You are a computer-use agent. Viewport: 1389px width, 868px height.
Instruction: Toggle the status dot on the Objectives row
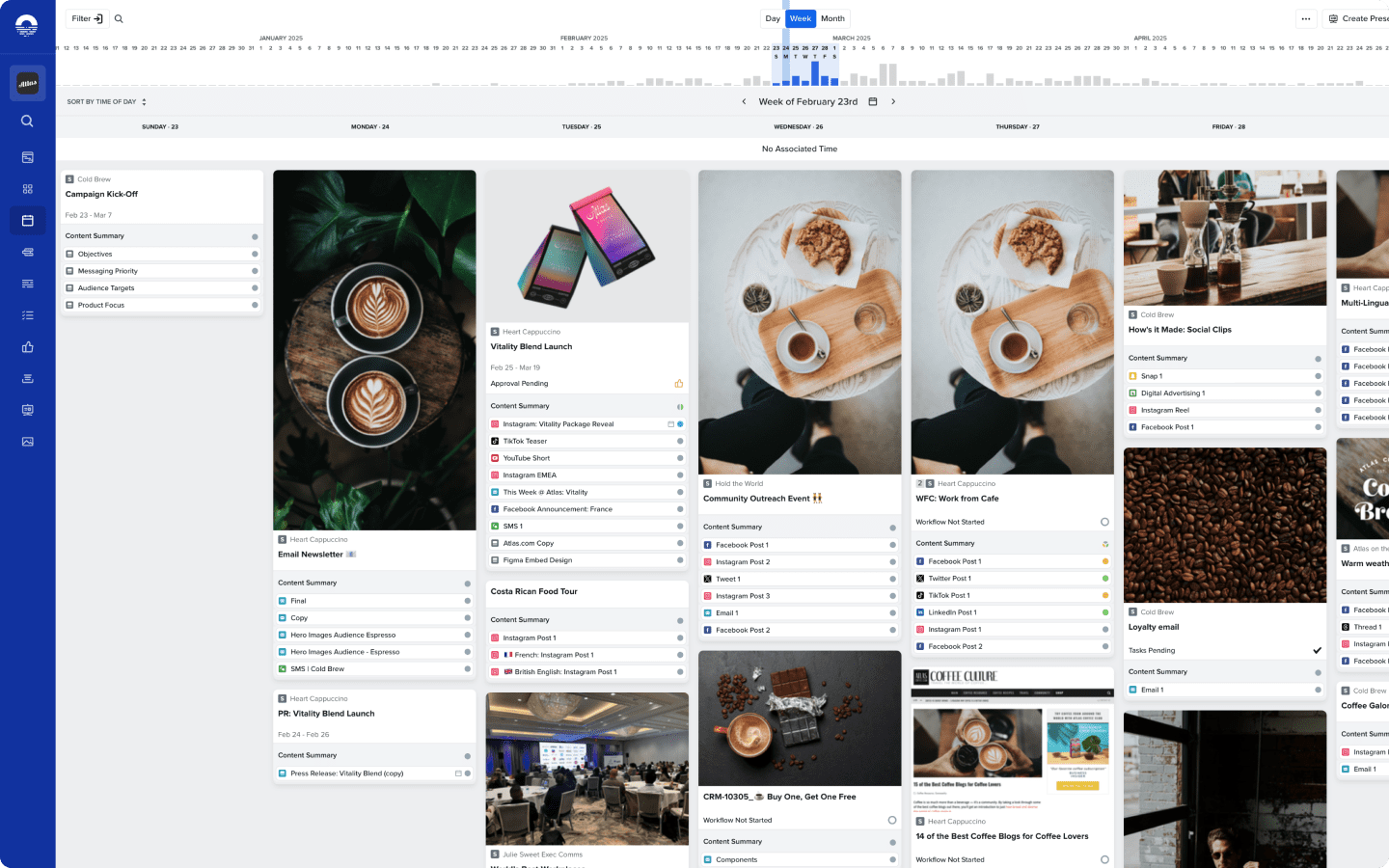pos(255,255)
